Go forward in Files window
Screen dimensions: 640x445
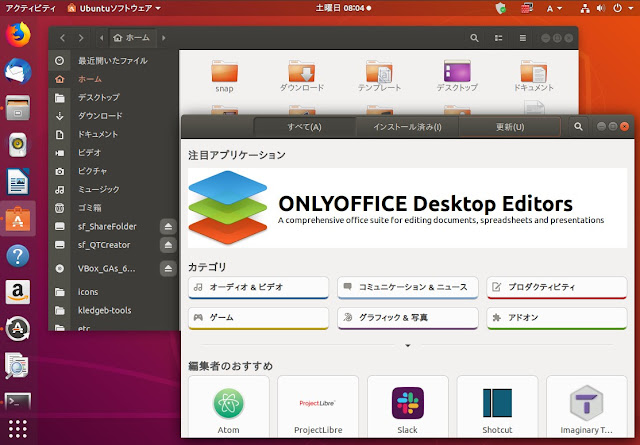(81, 38)
